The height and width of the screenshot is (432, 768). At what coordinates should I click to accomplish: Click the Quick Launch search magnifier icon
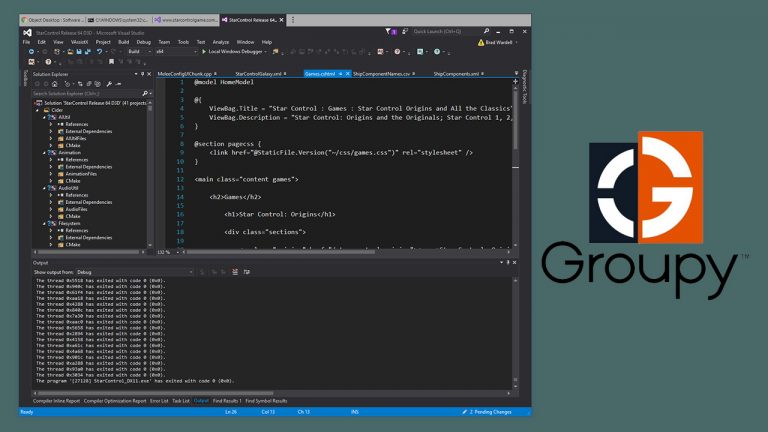tap(486, 31)
